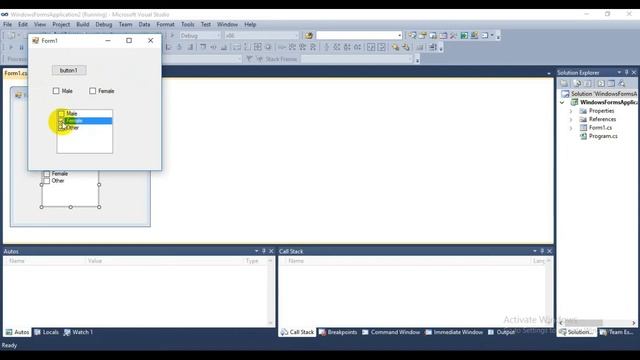This screenshot has width=640, height=360.
Task: Expand the References node in Solution Explorer
Action: click(x=571, y=120)
